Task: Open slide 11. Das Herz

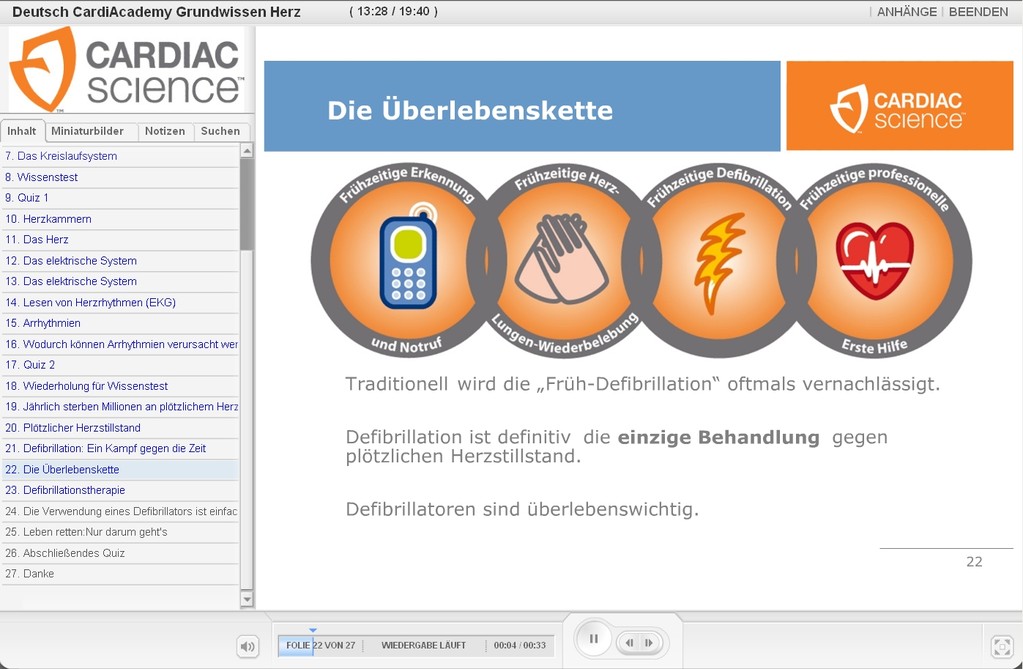Action: click(120, 240)
